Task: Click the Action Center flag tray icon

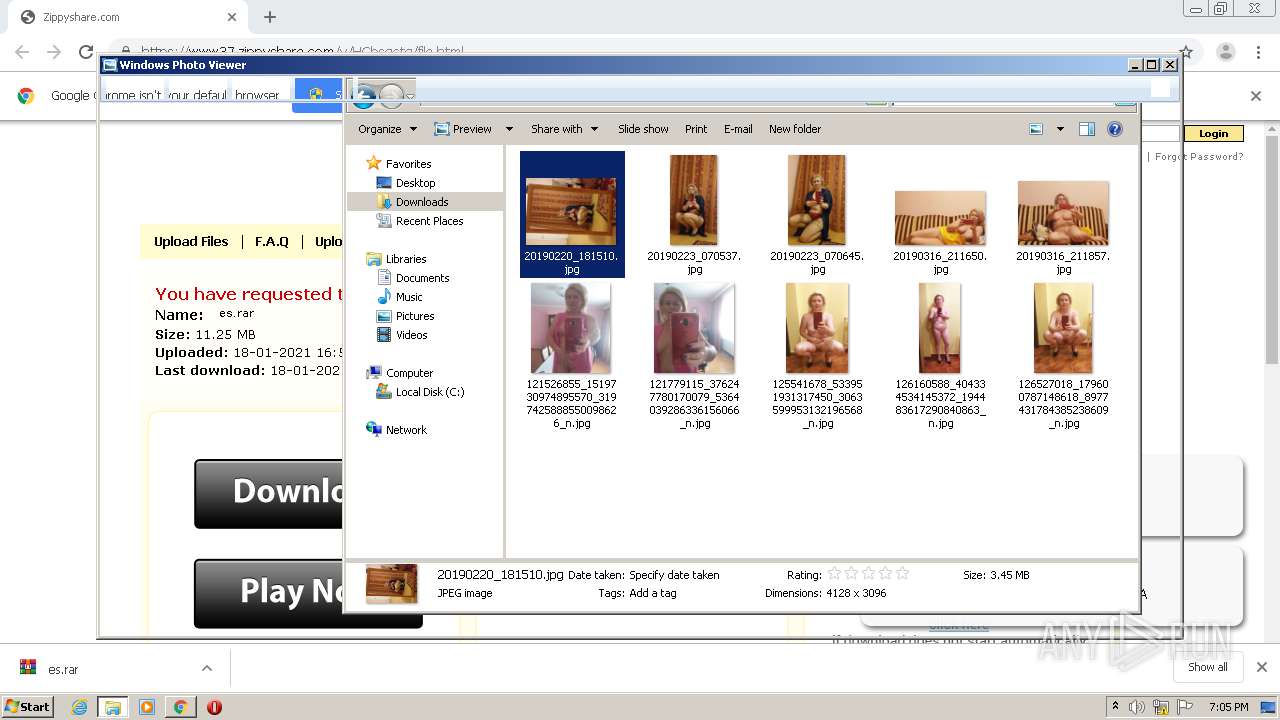Action: (1183, 707)
